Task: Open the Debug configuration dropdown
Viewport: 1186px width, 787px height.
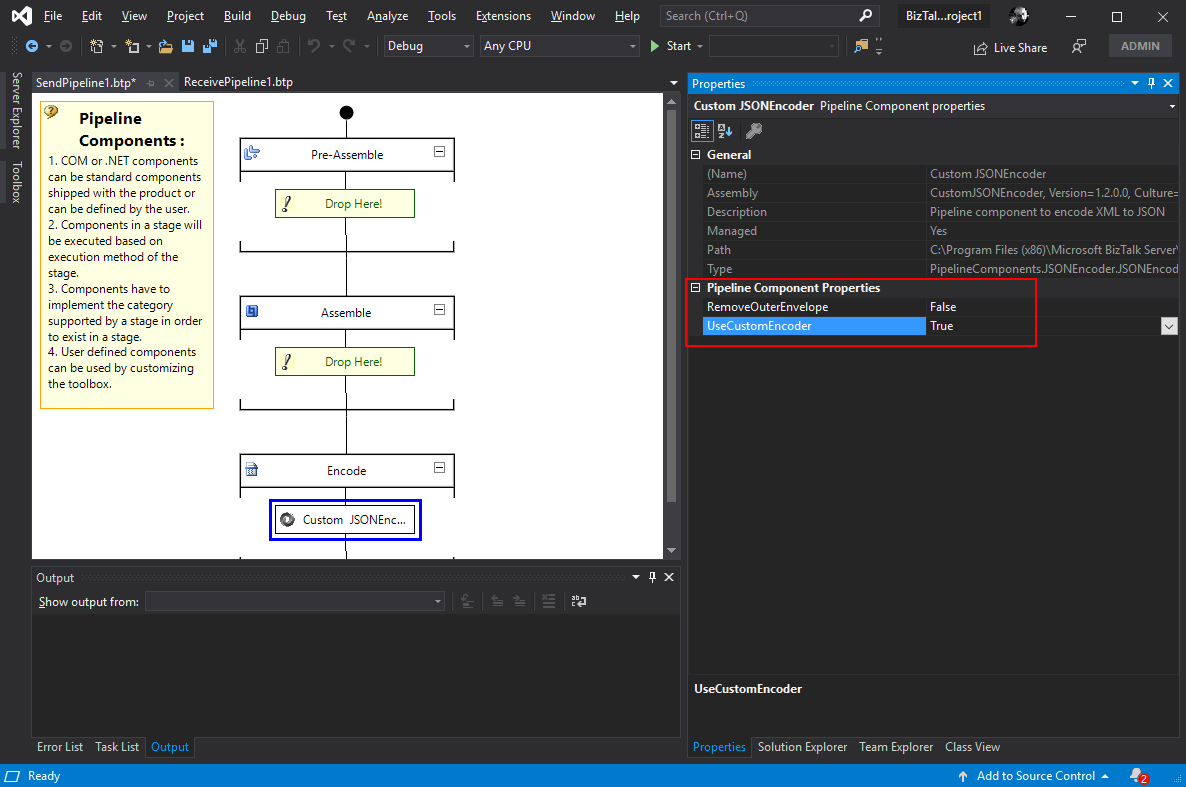Action: click(x=429, y=46)
